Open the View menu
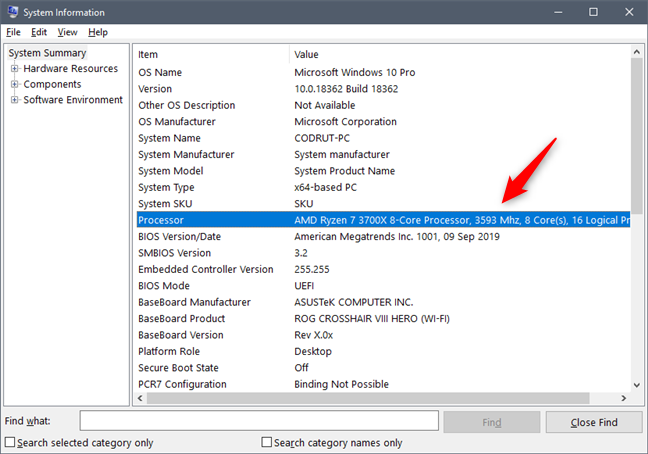 [67, 32]
